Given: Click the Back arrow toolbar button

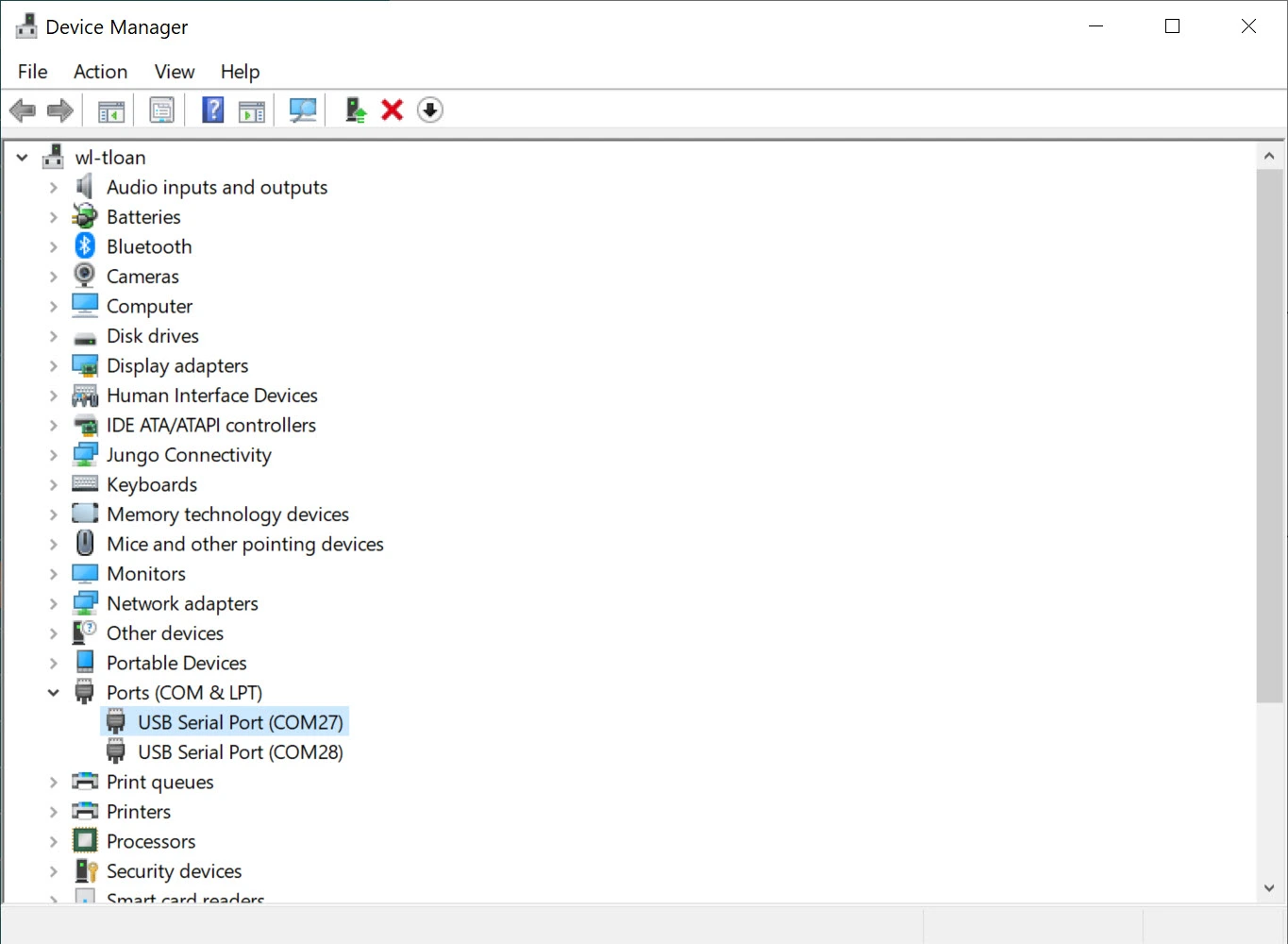Looking at the screenshot, I should (23, 110).
